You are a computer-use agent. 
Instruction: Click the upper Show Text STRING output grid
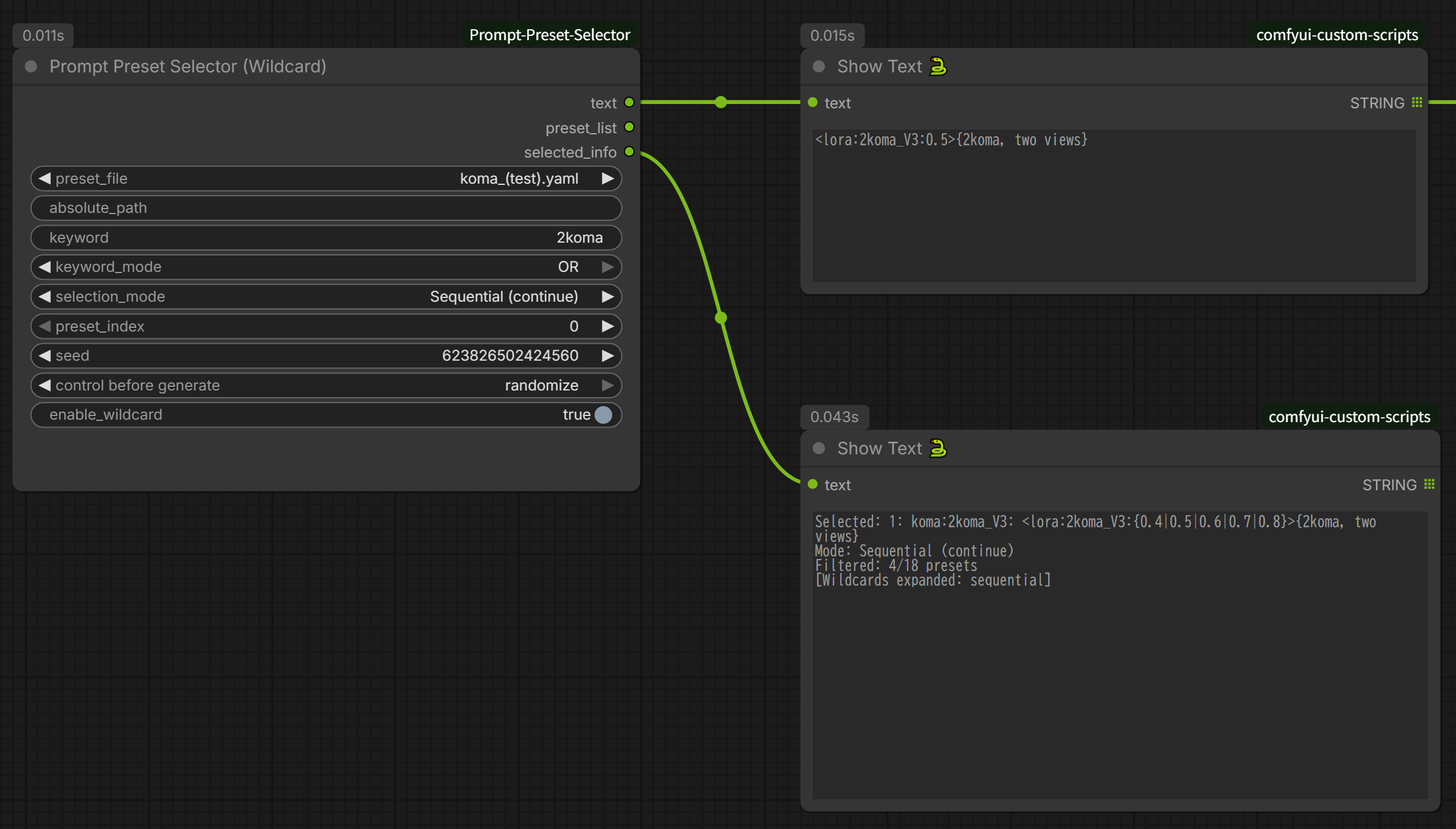[1417, 102]
